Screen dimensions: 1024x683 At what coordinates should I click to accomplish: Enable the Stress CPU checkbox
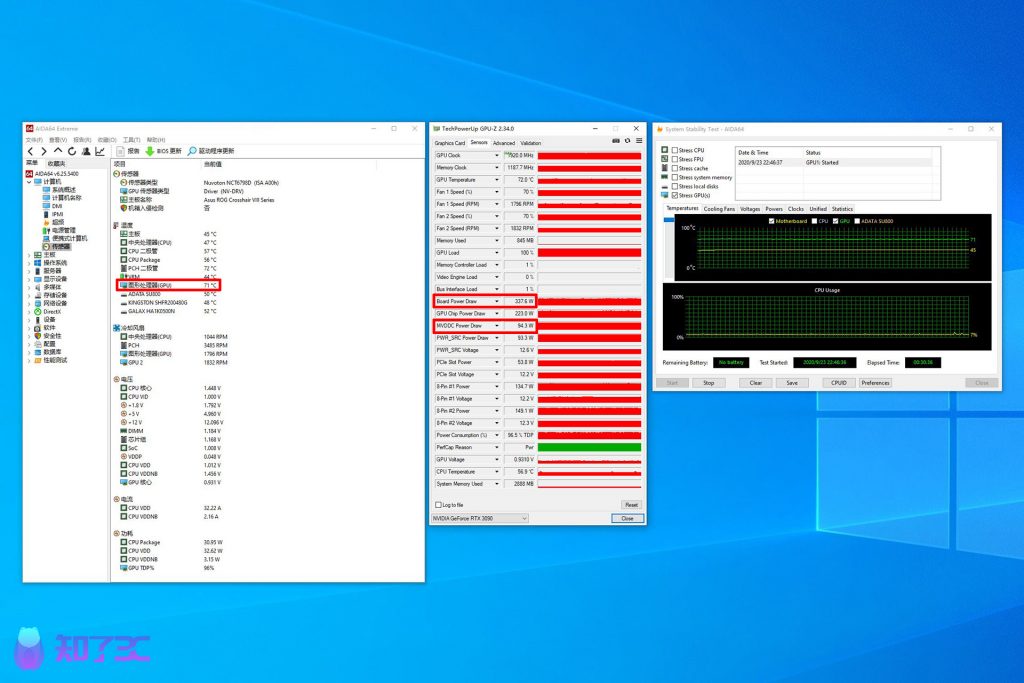[675, 150]
